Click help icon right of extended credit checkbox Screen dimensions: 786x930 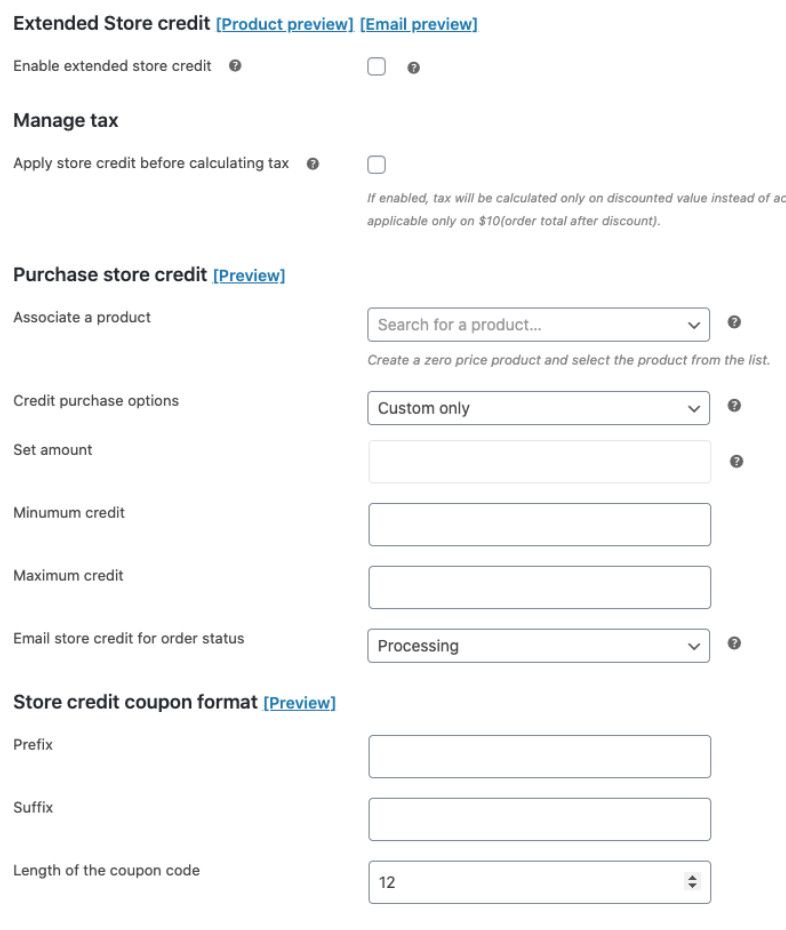click(x=414, y=68)
